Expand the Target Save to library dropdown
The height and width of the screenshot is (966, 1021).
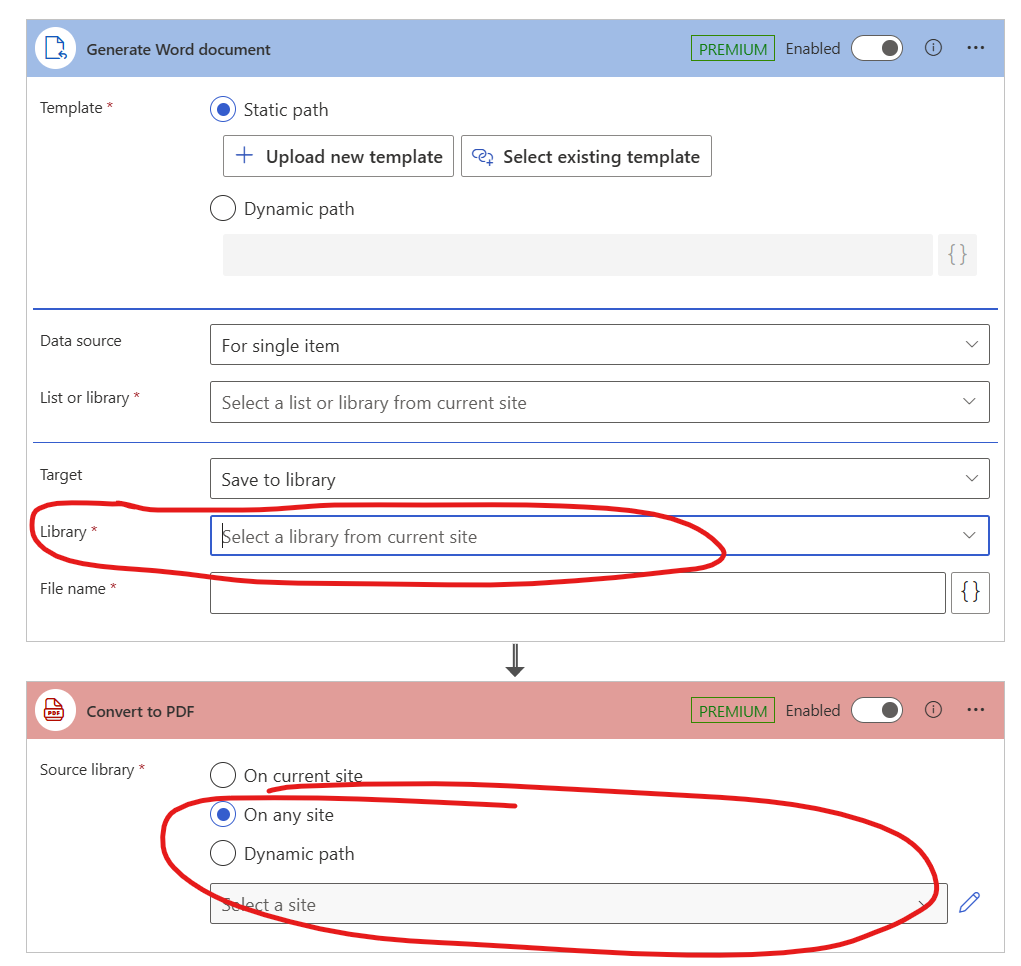[x=599, y=479]
